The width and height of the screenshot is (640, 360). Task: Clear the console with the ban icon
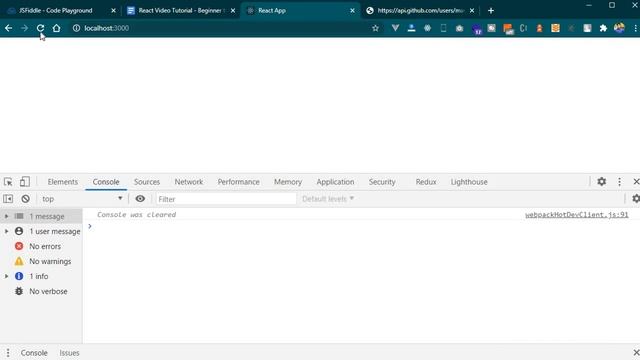25,199
